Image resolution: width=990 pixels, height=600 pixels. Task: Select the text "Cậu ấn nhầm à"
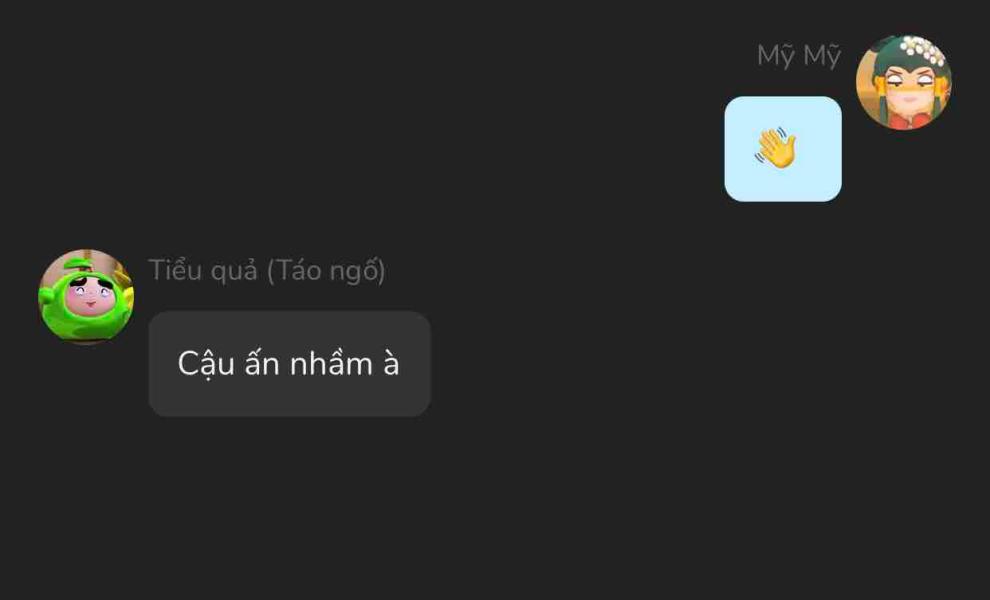tap(289, 364)
